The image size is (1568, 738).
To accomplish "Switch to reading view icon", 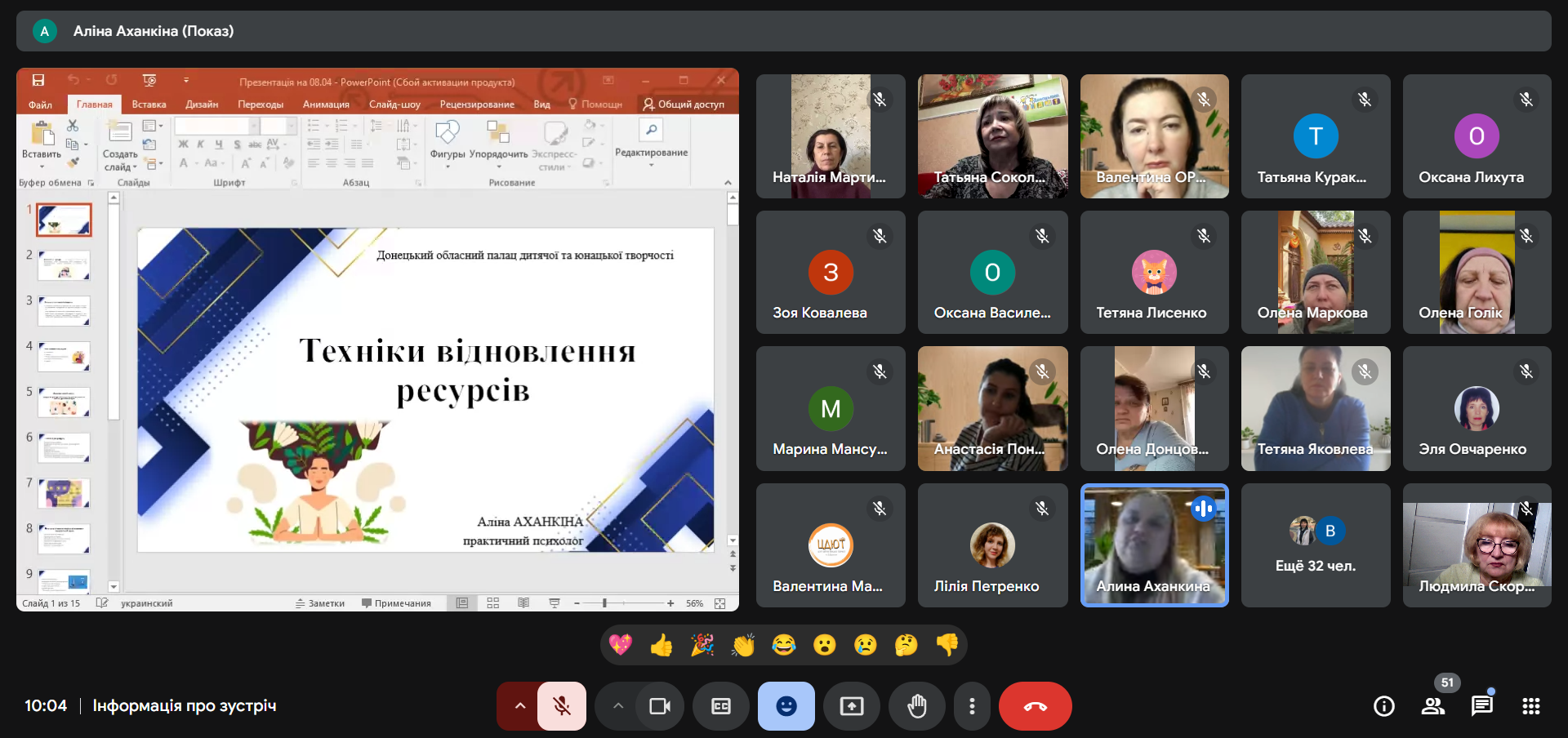I will point(523,603).
